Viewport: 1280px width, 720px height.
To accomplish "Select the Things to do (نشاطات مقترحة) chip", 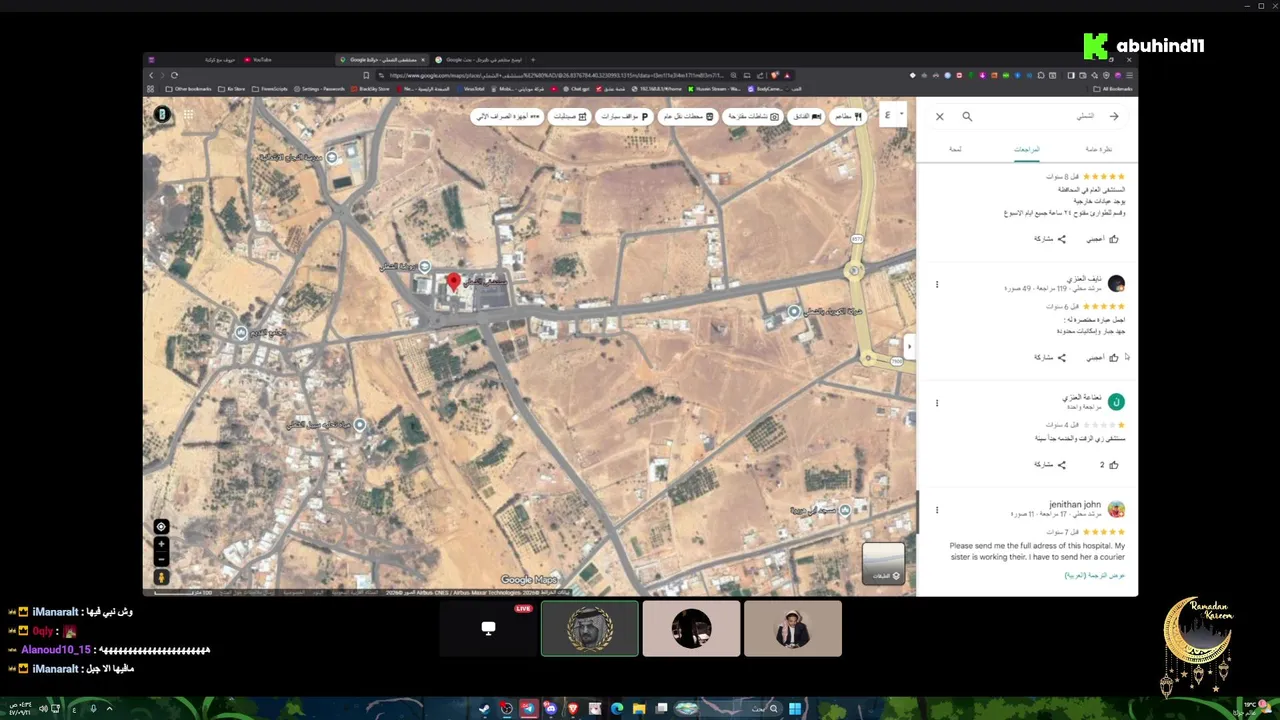I will pos(753,116).
